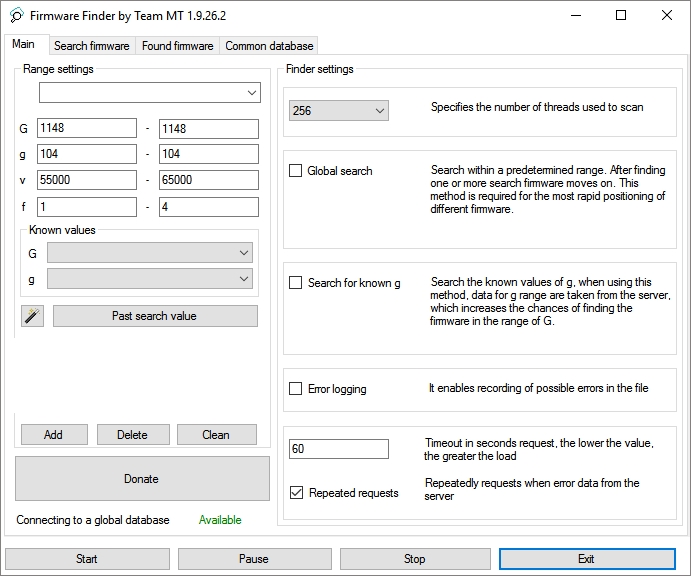This screenshot has height=576, width=691.
Task: Click the green Available status text
Action: pos(220,520)
